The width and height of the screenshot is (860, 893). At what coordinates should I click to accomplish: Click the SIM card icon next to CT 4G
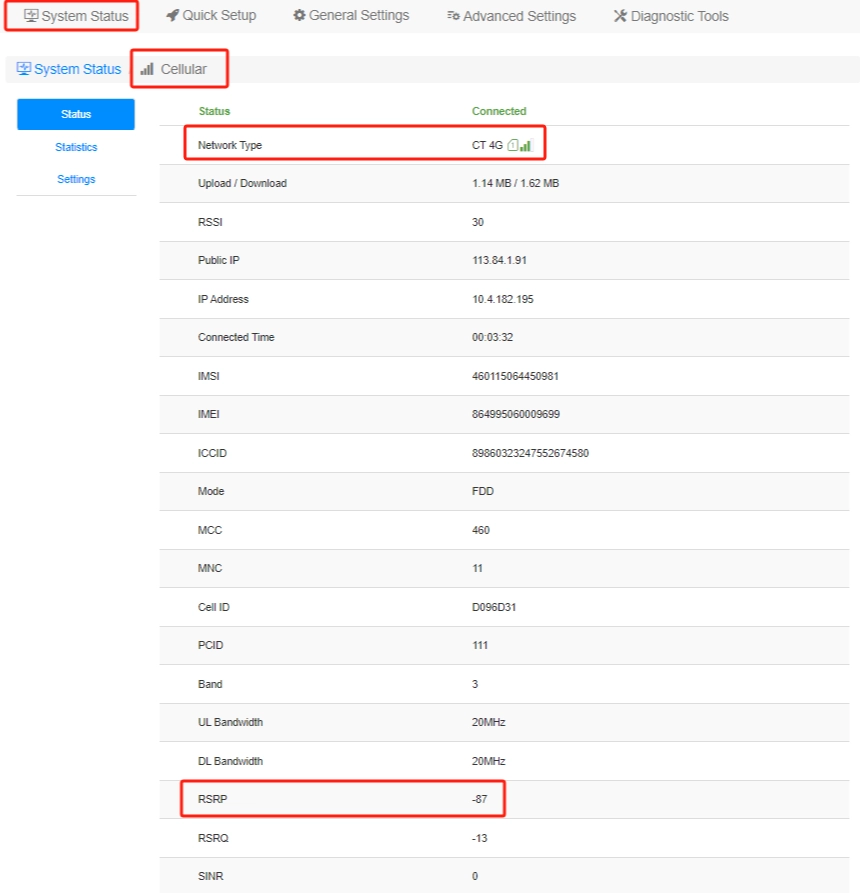[x=512, y=146]
